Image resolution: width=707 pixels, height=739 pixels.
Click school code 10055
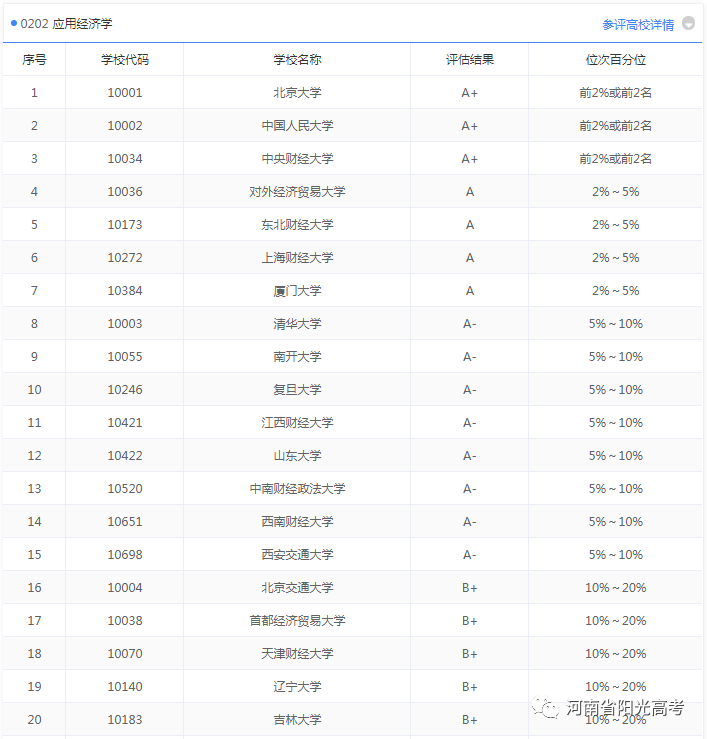[x=125, y=357]
